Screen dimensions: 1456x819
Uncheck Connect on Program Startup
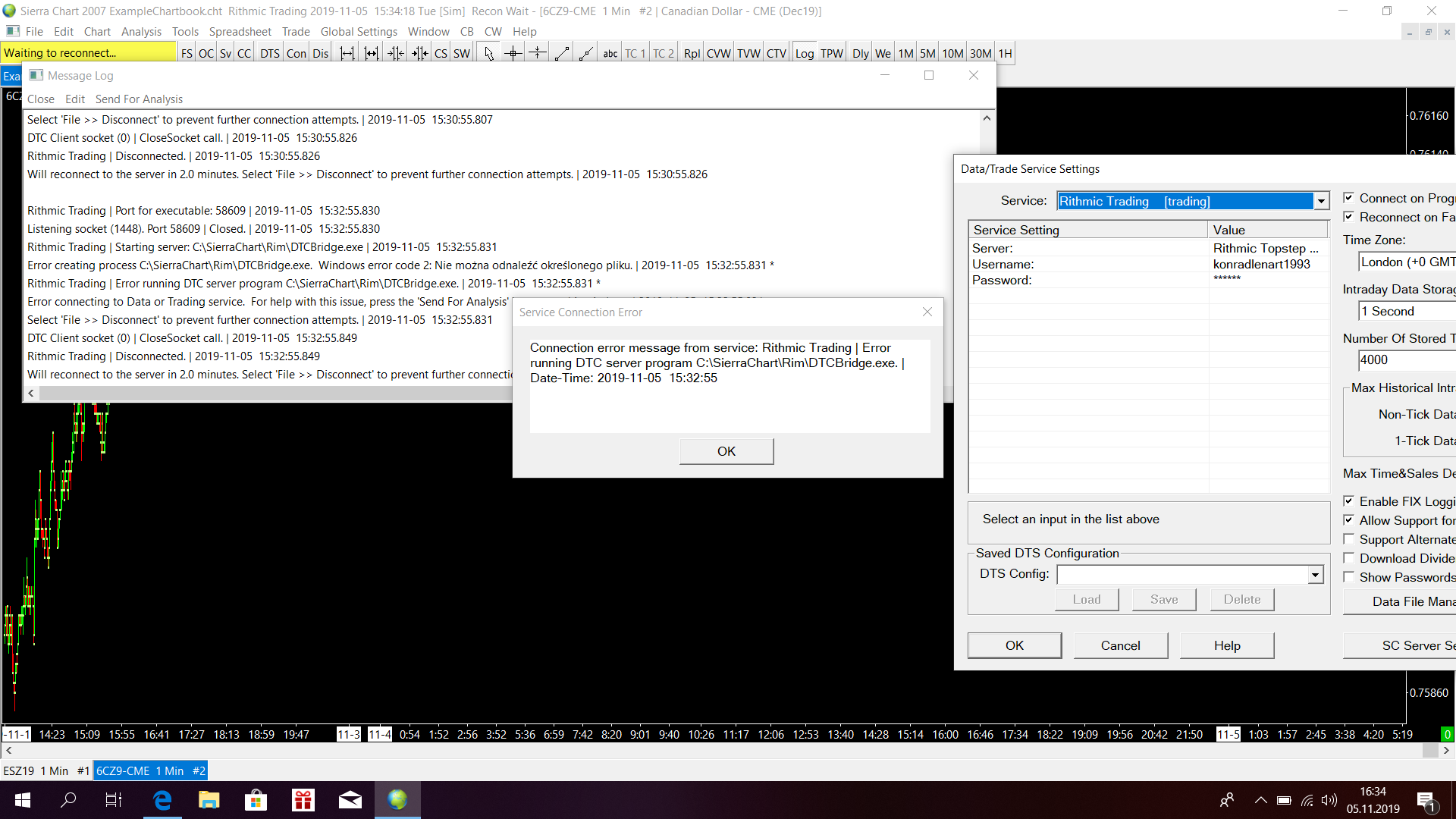(x=1349, y=198)
